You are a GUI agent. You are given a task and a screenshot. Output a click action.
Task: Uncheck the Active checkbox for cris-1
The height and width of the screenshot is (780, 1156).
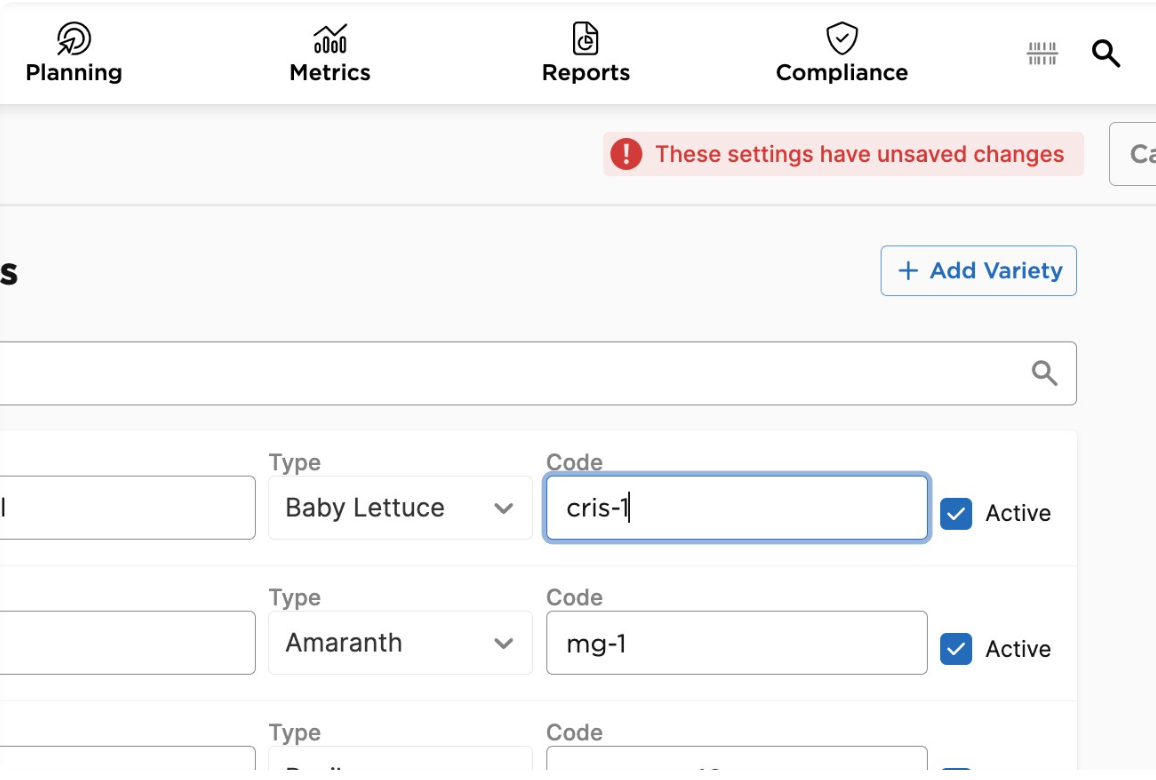pos(955,513)
